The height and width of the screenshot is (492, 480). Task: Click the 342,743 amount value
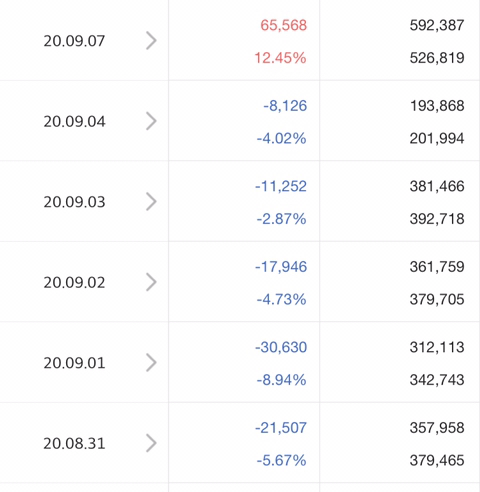click(437, 380)
